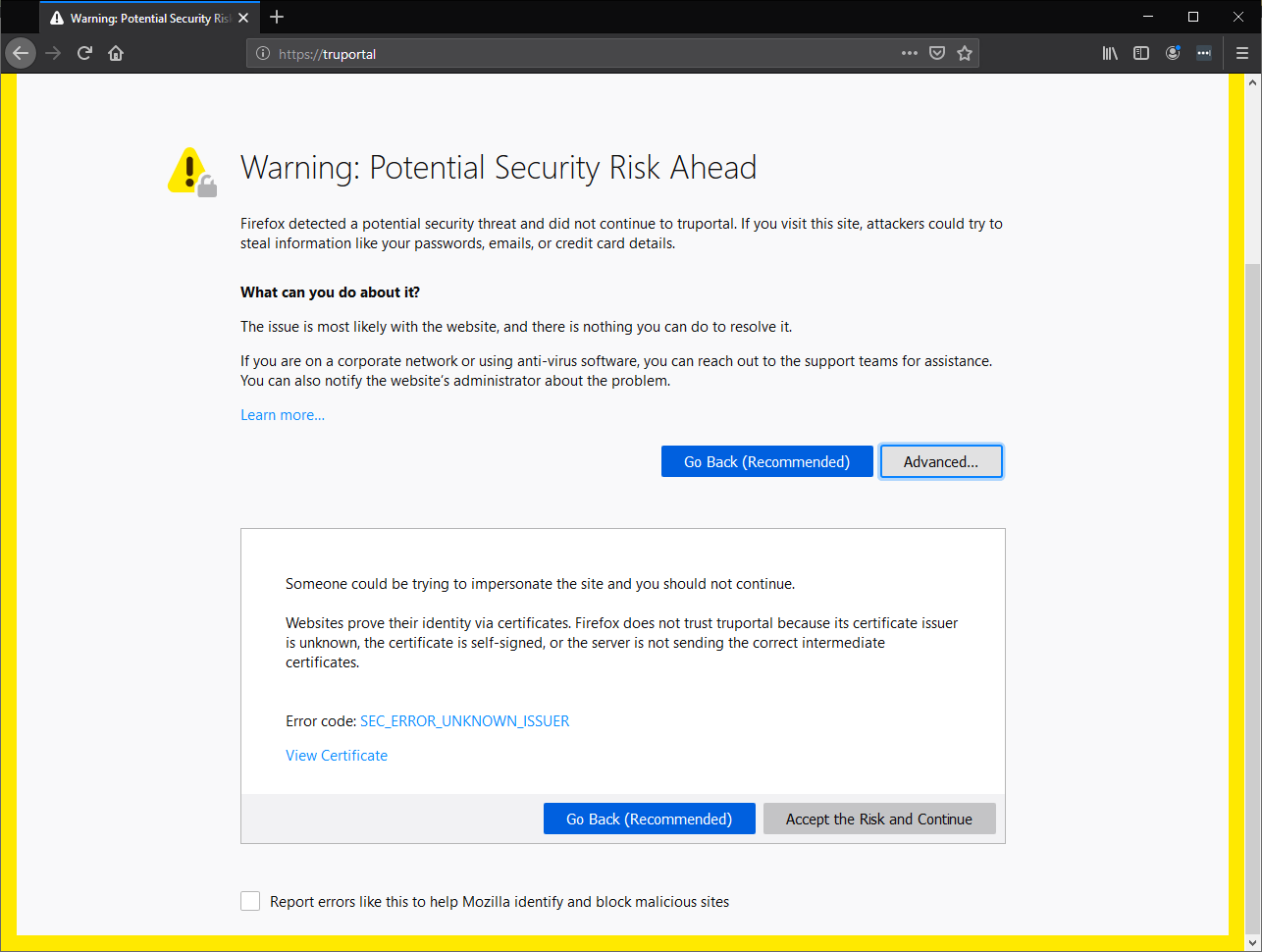Collapse details with the Advanced button
The image size is (1262, 952).
point(940,461)
